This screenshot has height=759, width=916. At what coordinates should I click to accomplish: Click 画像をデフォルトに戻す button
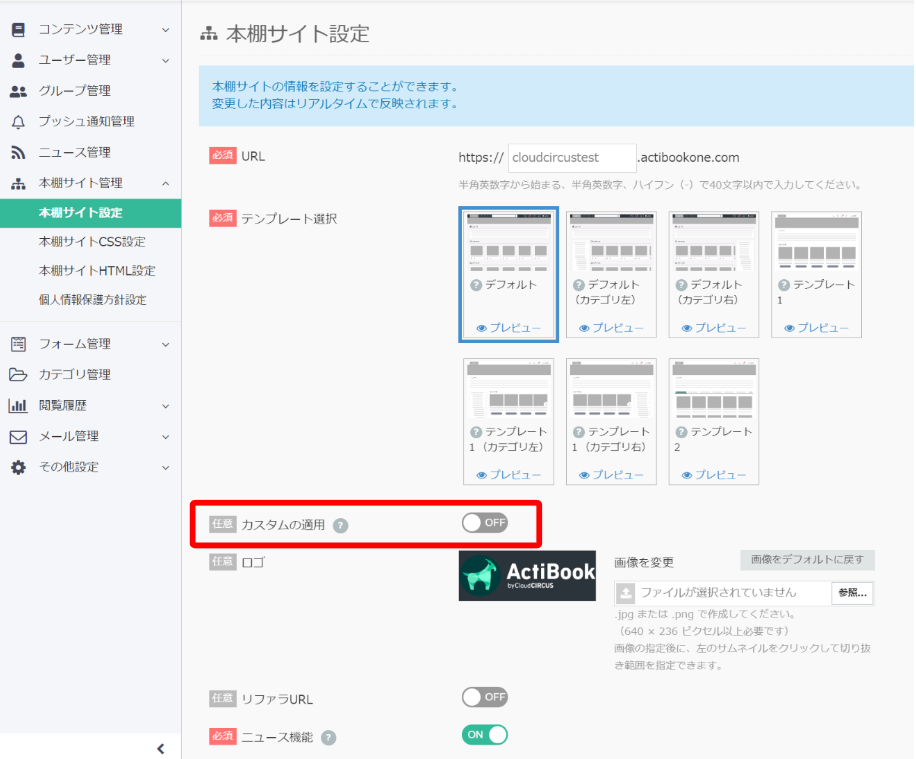[x=807, y=560]
